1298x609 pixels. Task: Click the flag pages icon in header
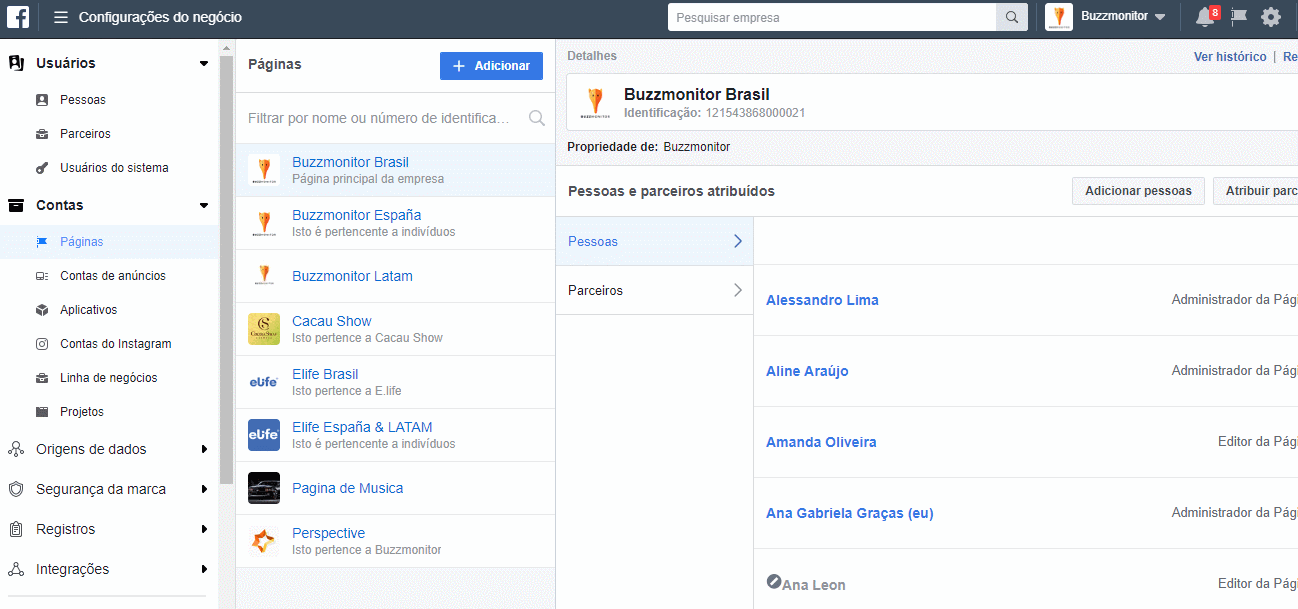tap(1238, 17)
